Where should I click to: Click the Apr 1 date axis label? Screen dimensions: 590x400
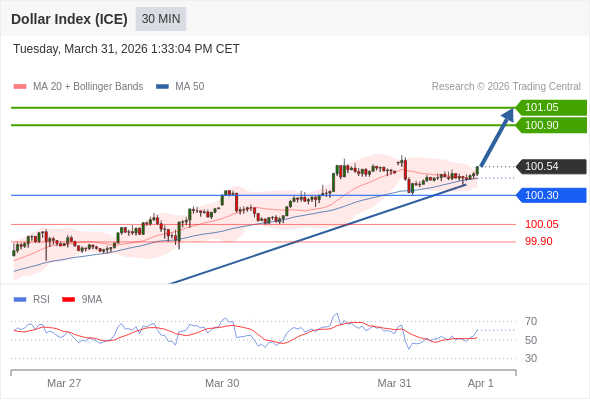(481, 383)
